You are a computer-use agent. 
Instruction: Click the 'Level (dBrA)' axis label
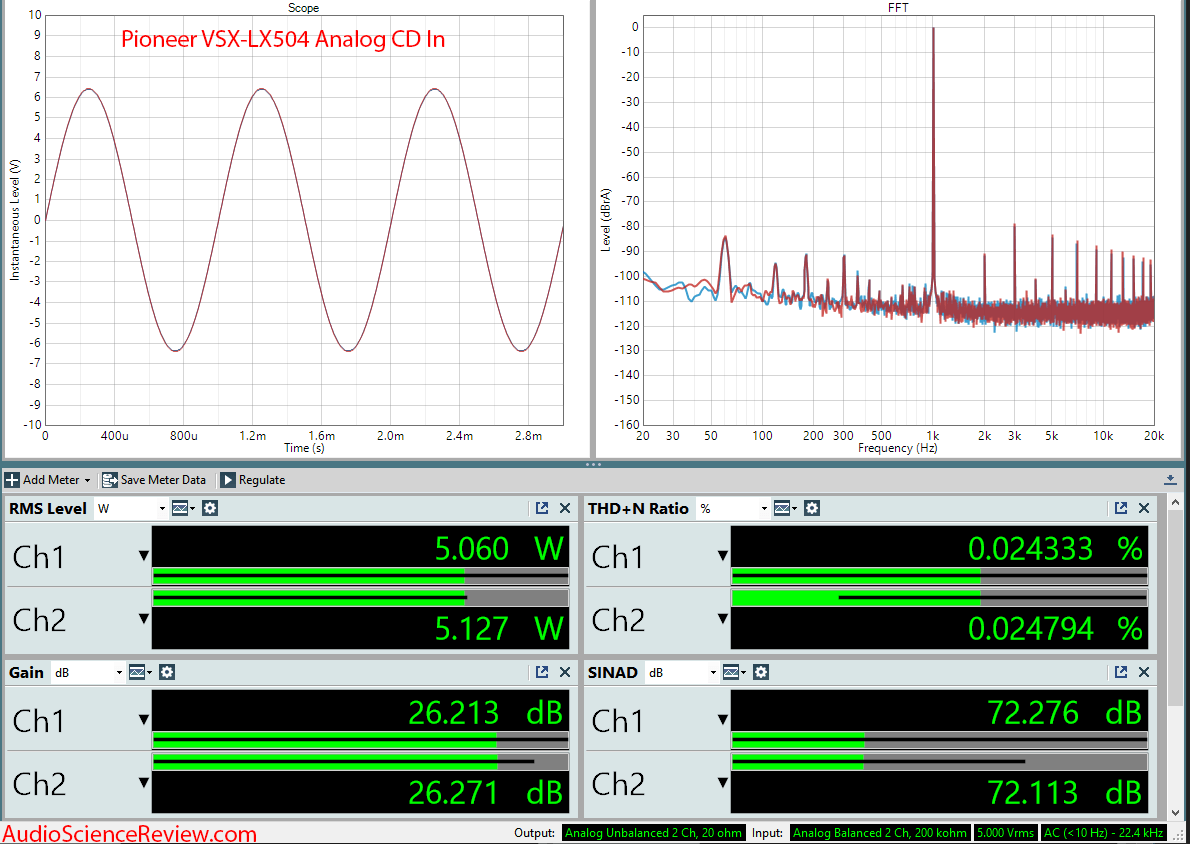click(x=606, y=220)
